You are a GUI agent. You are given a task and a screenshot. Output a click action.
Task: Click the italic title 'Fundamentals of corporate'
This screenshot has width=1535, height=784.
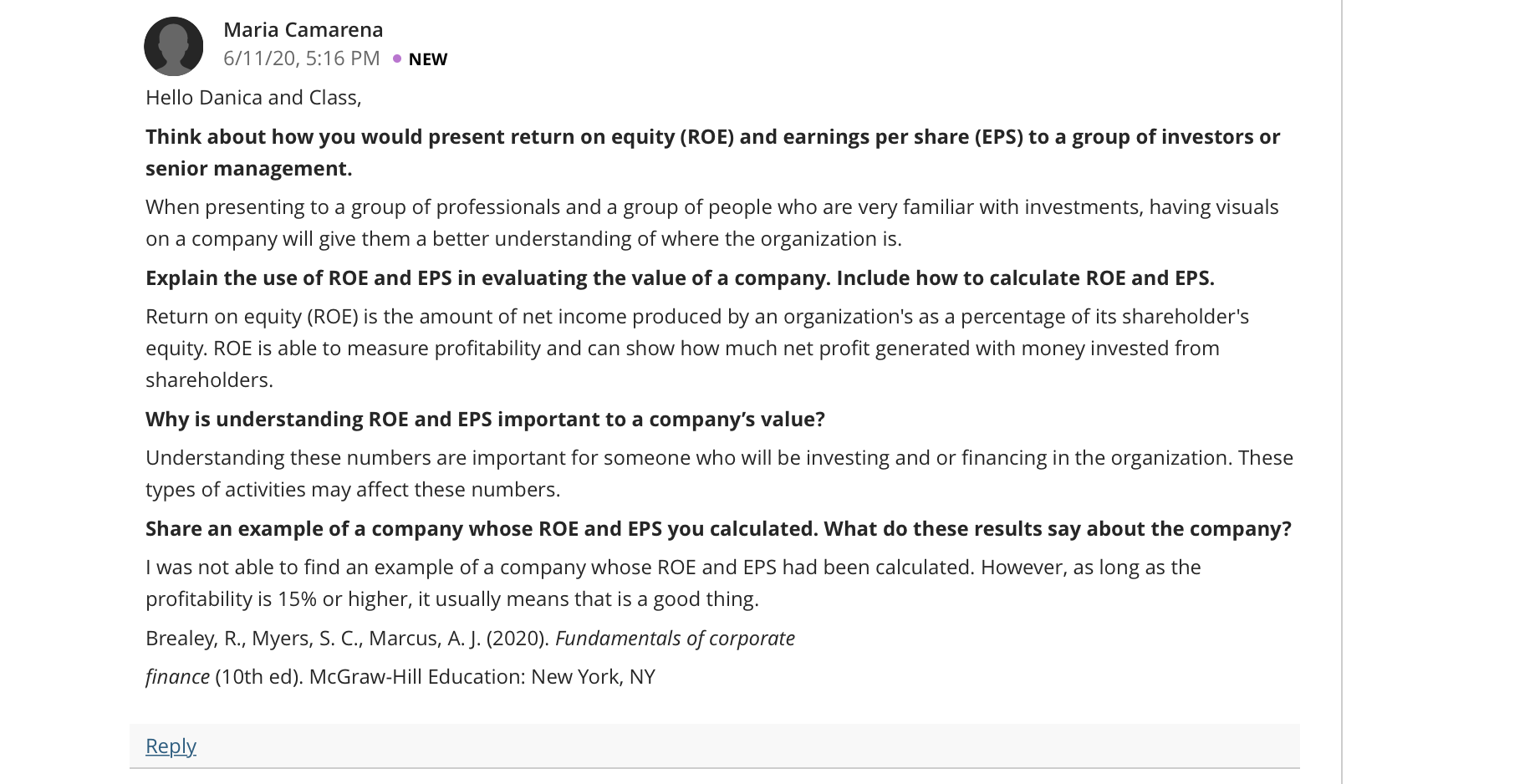click(675, 638)
